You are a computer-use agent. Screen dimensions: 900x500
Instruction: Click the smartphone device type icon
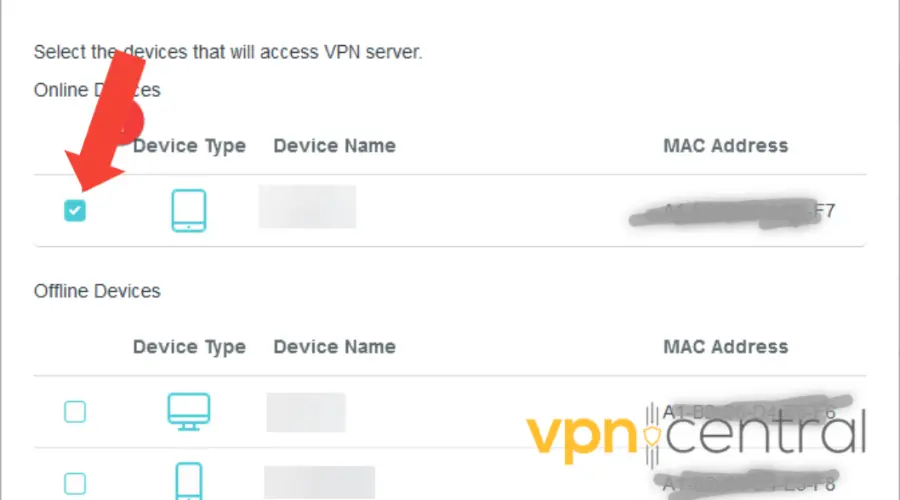[188, 481]
